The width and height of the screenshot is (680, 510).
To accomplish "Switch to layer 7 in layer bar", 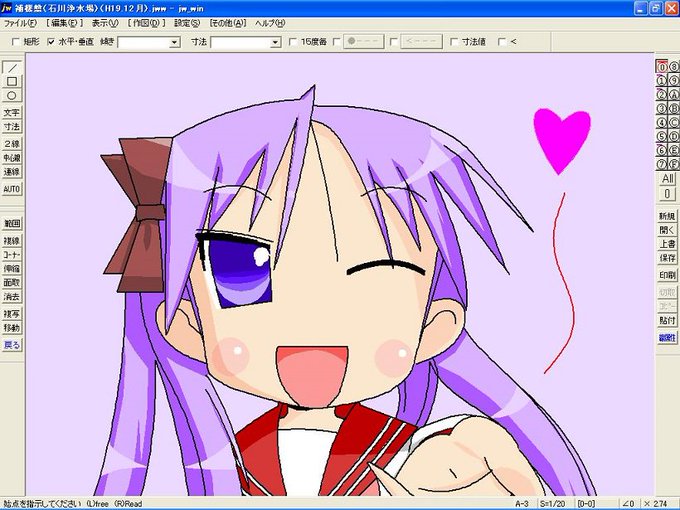I will pyautogui.click(x=661, y=164).
